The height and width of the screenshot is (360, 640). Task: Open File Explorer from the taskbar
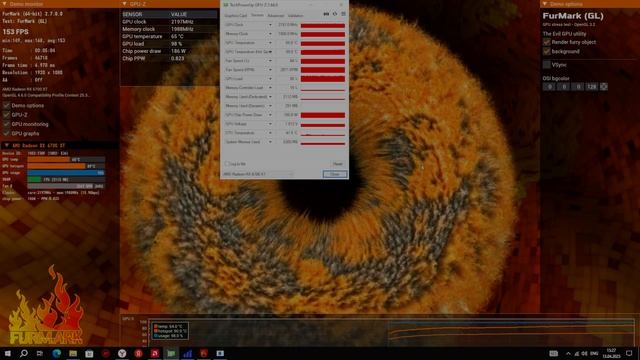coord(73,353)
